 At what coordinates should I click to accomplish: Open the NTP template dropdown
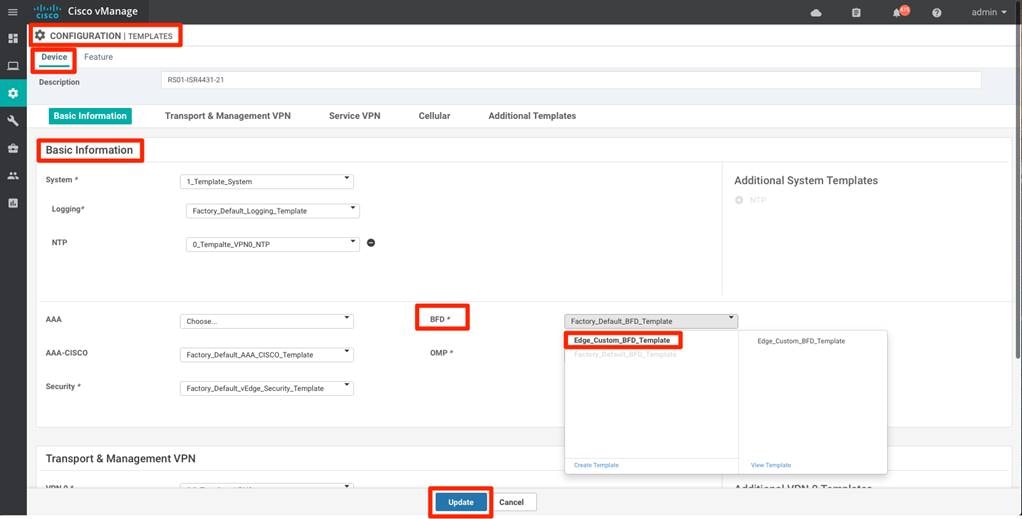coord(272,245)
